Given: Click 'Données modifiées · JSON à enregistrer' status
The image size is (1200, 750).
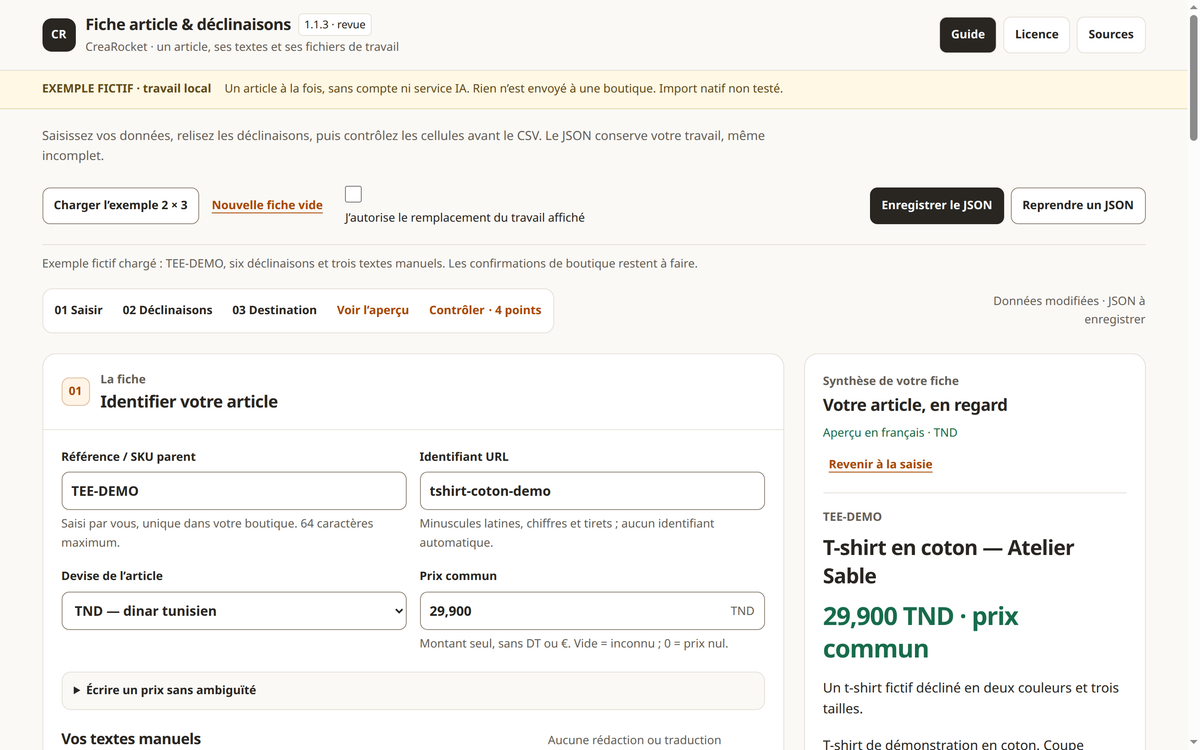Looking at the screenshot, I should pos(1069,310).
